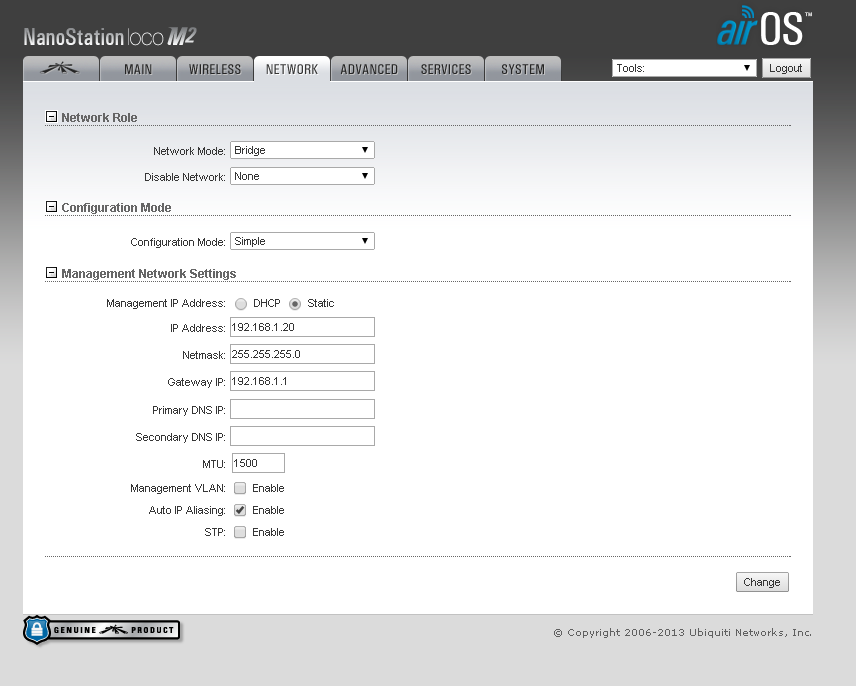
Task: Focus the Primary DNS IP field
Action: (x=302, y=409)
